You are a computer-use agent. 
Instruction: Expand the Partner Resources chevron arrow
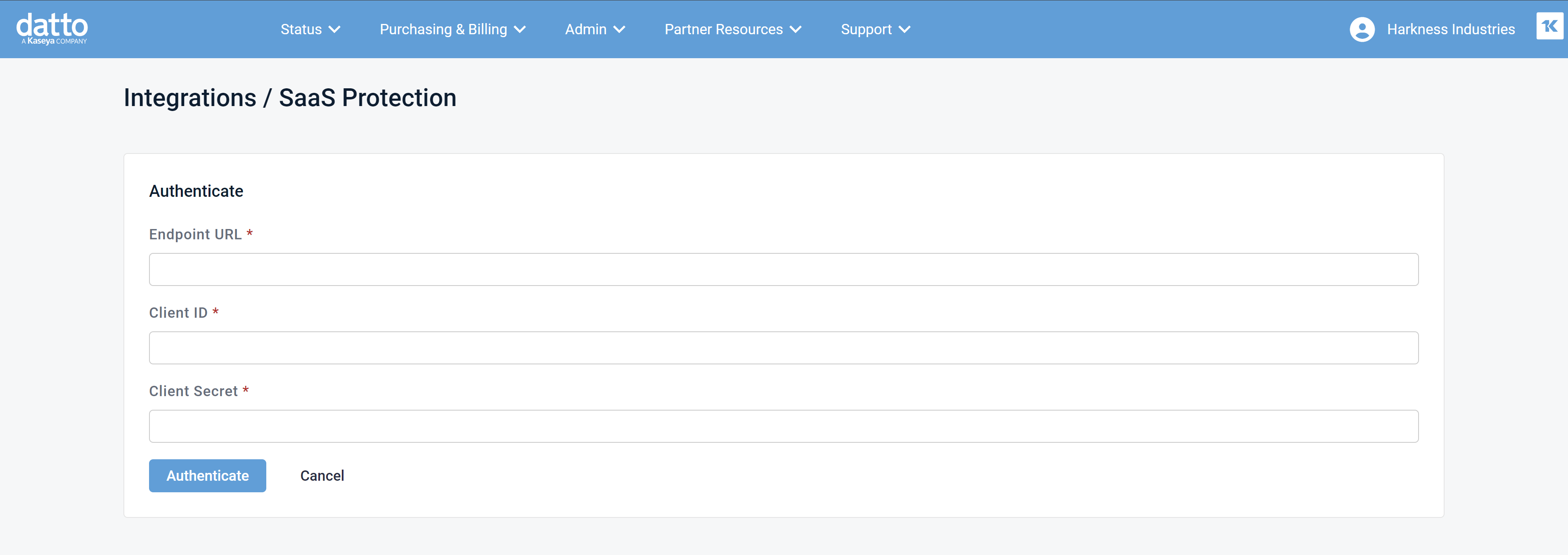tap(796, 29)
